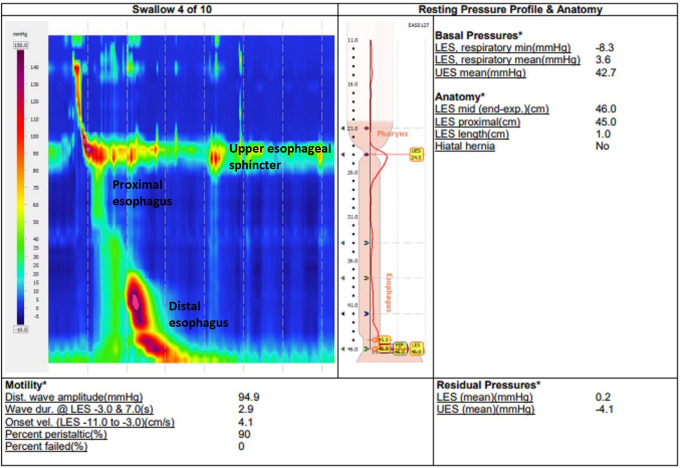Open the Wave dur. @ LES -3.0 & 7.0(s) link
Viewport: 681px width, 468px height.
click(x=79, y=409)
